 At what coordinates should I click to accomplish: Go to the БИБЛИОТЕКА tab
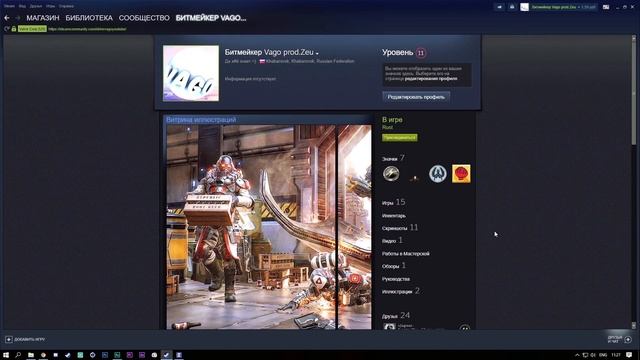coord(89,18)
